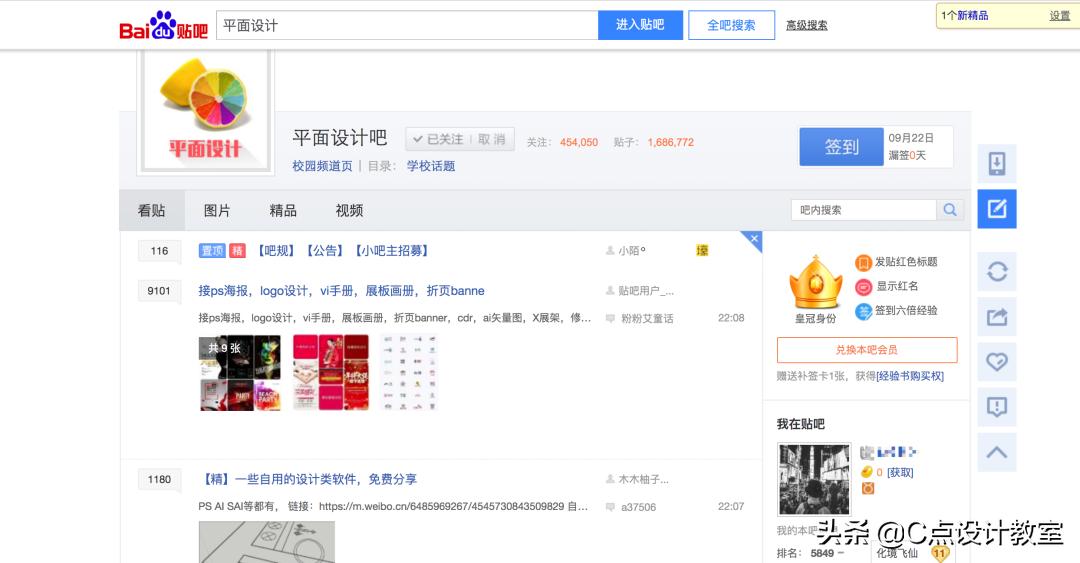The image size is (1080, 563).
Task: Click the orange badge icon under coin
Action: (868, 489)
